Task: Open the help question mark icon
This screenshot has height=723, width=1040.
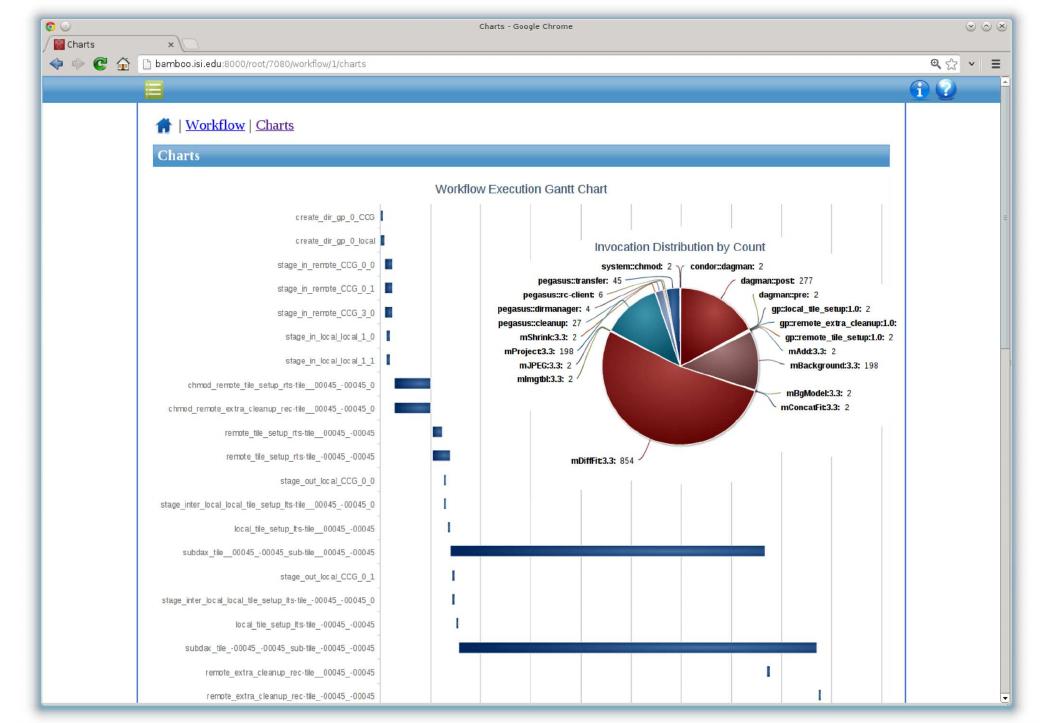Action: 946,90
